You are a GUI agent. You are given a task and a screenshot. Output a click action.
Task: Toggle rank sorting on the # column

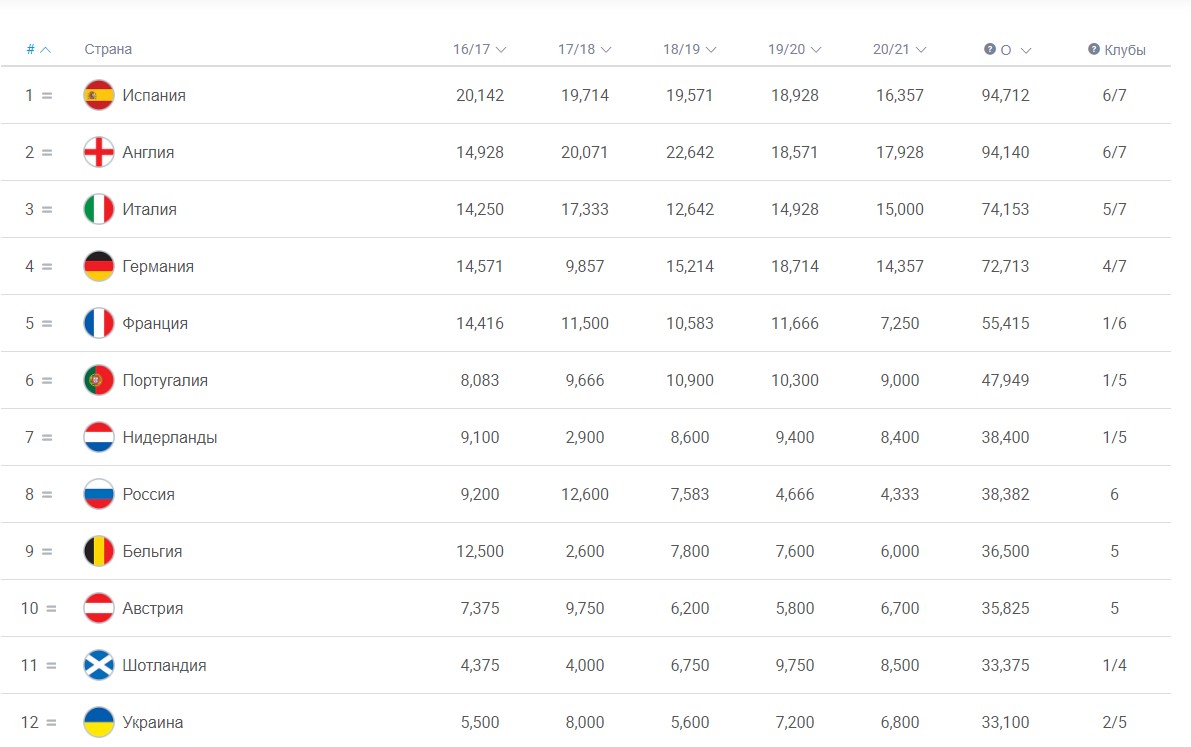(x=38, y=49)
